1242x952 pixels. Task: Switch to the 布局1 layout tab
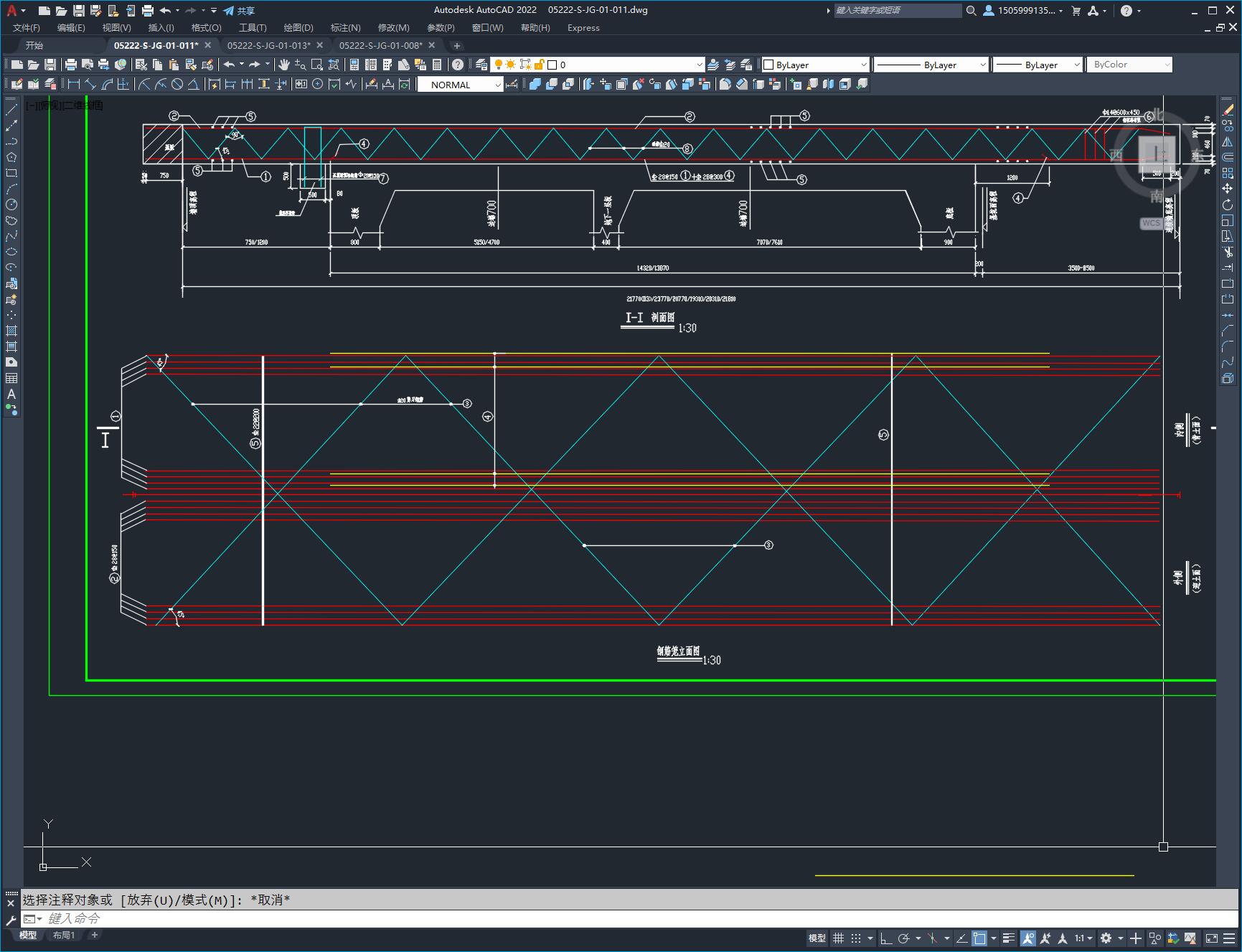coord(64,935)
